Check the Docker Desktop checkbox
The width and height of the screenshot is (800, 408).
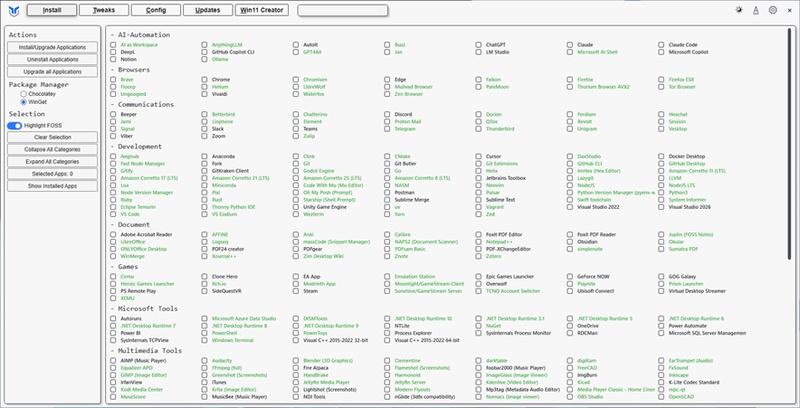click(x=661, y=157)
